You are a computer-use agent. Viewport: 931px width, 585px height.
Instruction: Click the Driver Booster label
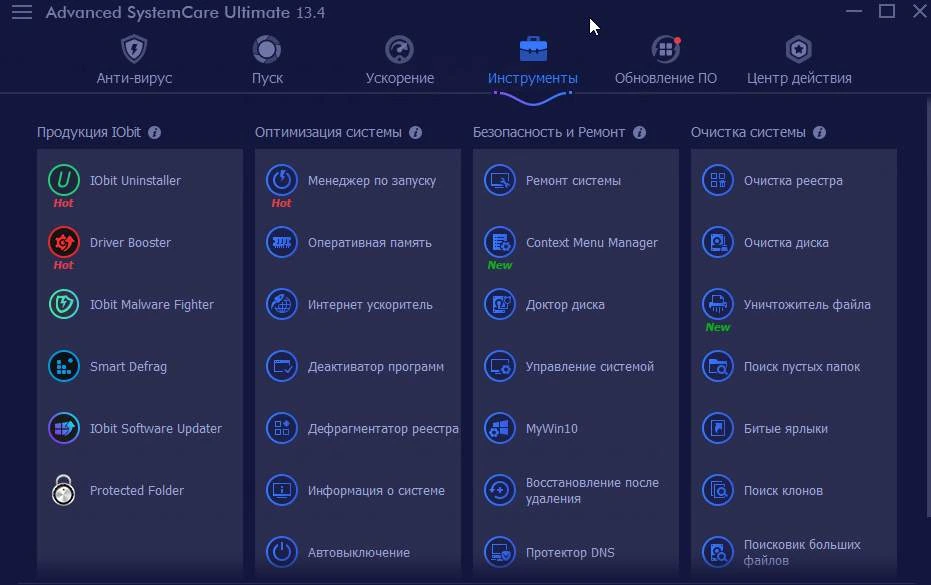(130, 242)
